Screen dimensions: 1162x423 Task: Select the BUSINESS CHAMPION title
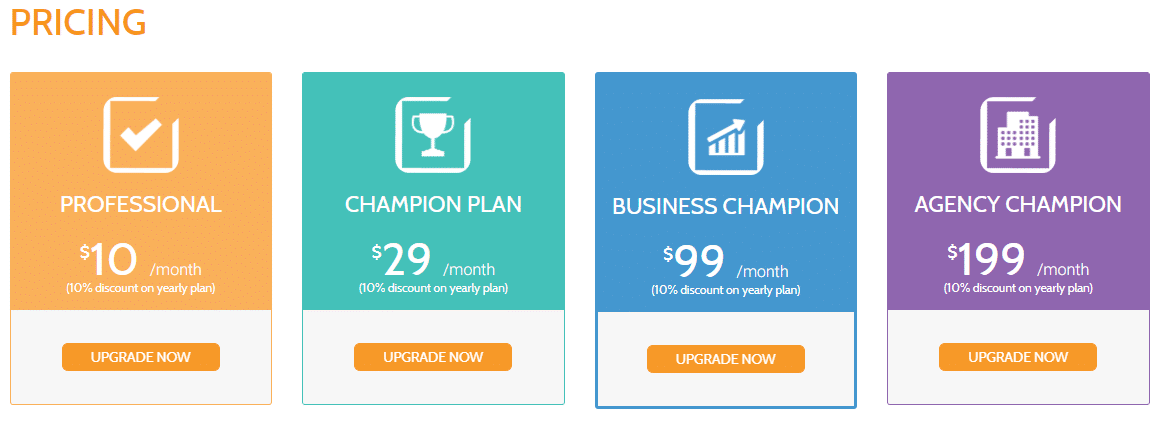726,207
